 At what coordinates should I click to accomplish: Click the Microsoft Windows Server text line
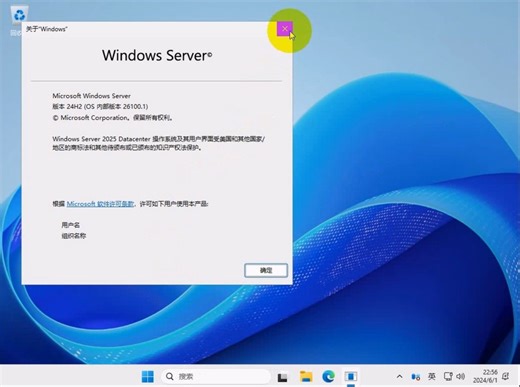[x=91, y=96]
